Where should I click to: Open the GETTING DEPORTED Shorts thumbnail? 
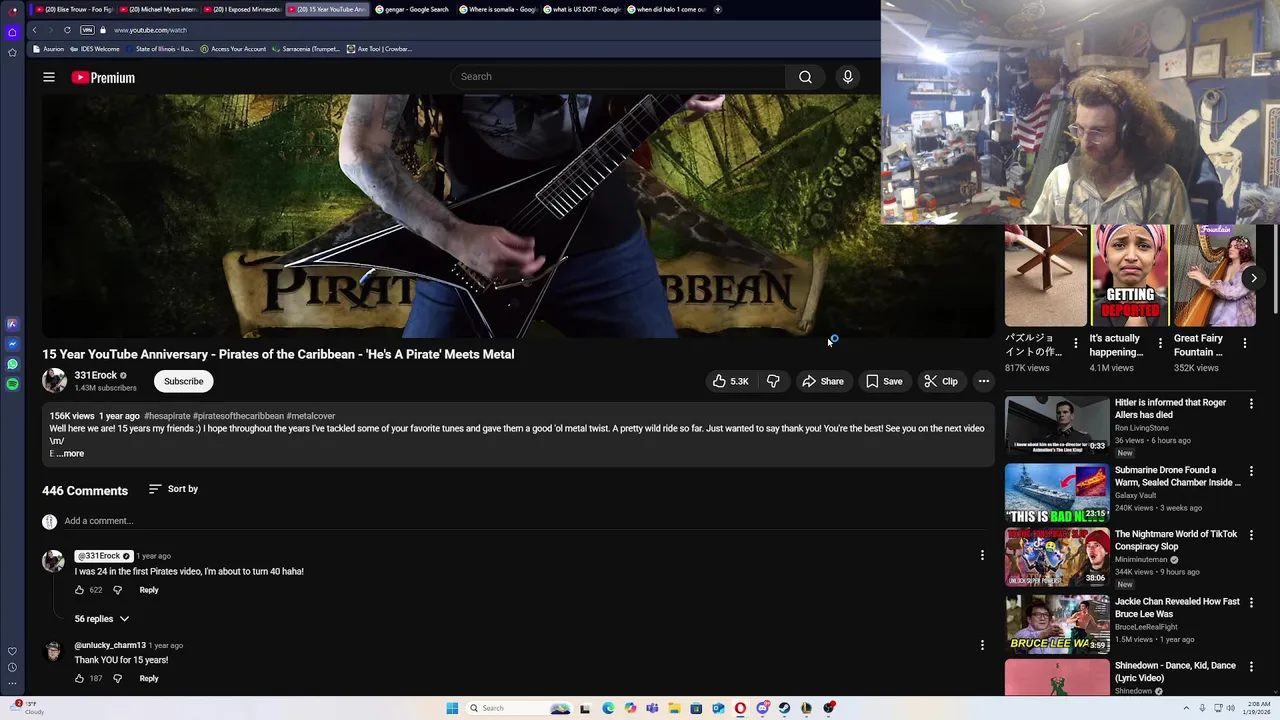[1130, 276]
